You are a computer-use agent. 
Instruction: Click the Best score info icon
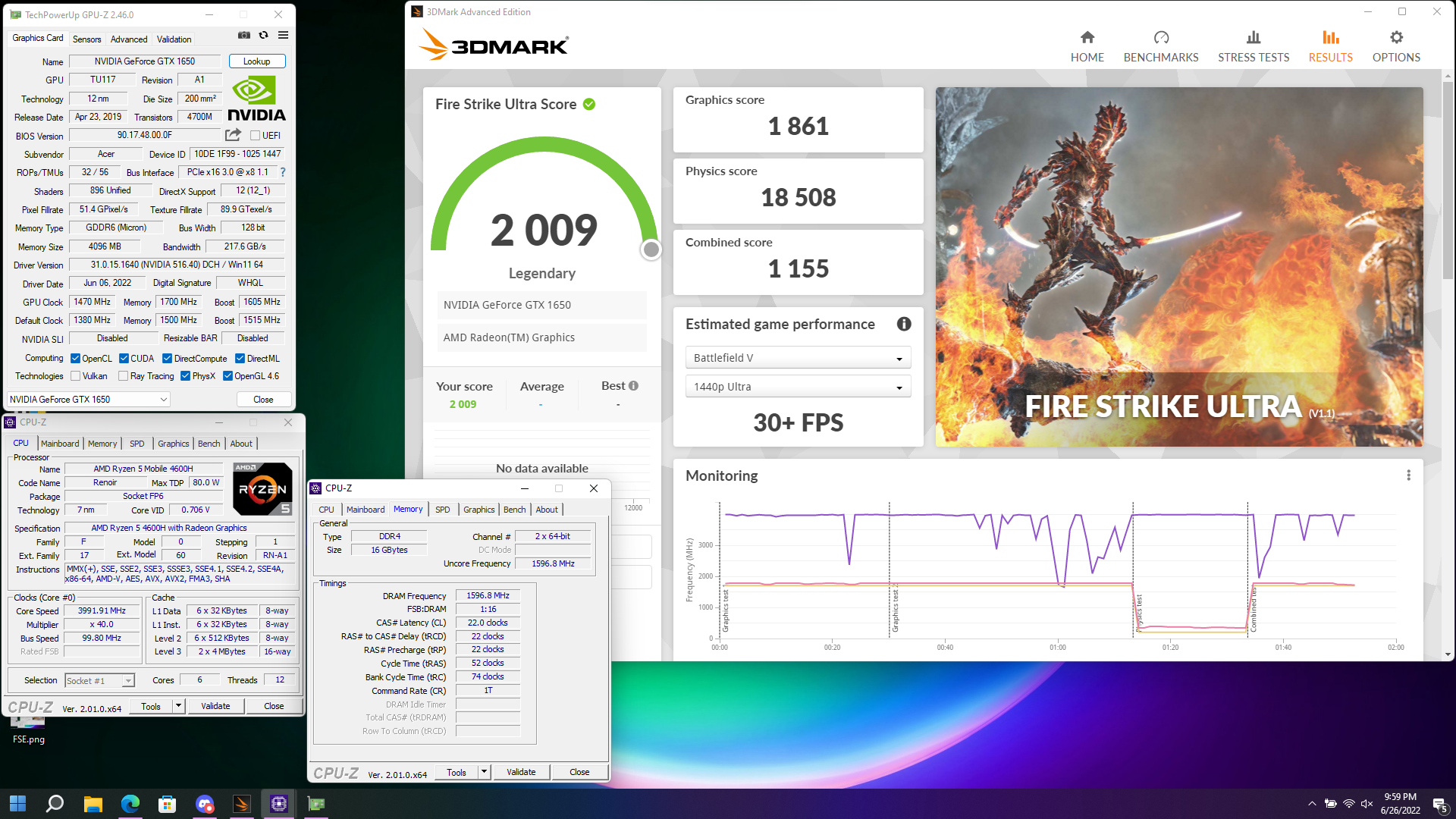click(x=633, y=386)
